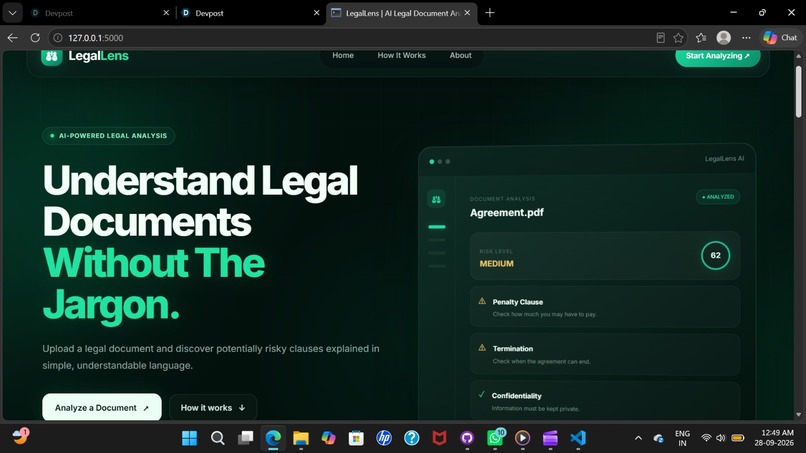This screenshot has height=453, width=806.
Task: Show hidden system tray icons
Action: click(638, 438)
